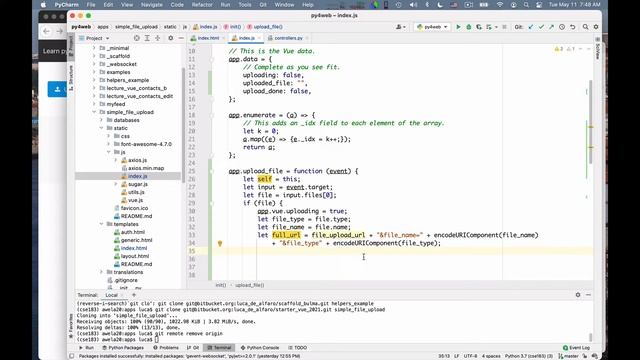Select the Local terminal tab
The image size is (640, 360).
point(111,295)
